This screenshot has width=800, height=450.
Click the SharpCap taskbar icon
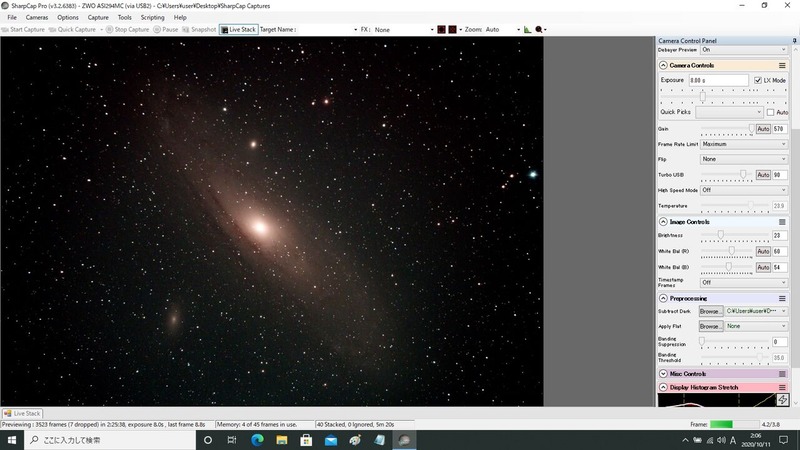404,440
